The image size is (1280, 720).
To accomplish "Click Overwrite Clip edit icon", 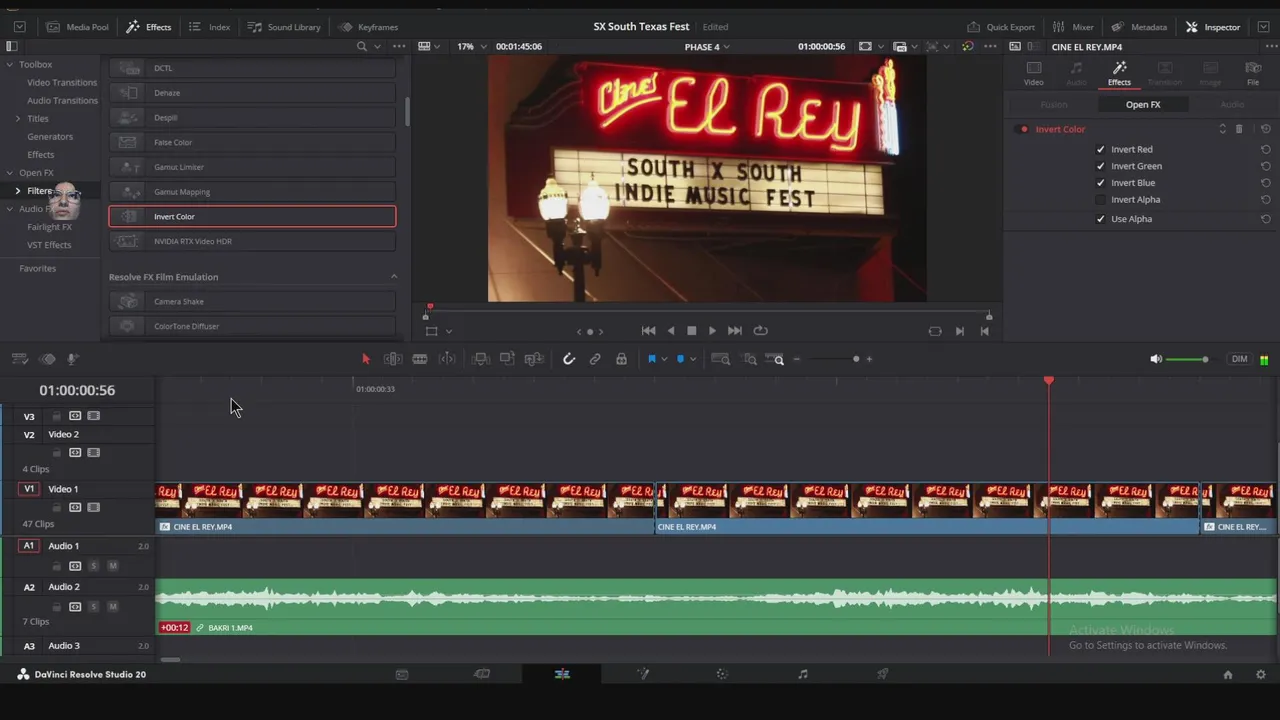I will tap(507, 359).
